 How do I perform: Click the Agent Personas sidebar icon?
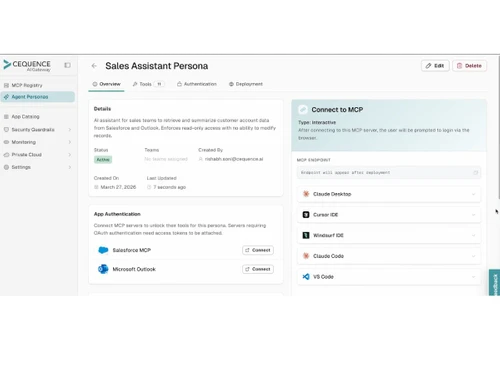[6, 97]
